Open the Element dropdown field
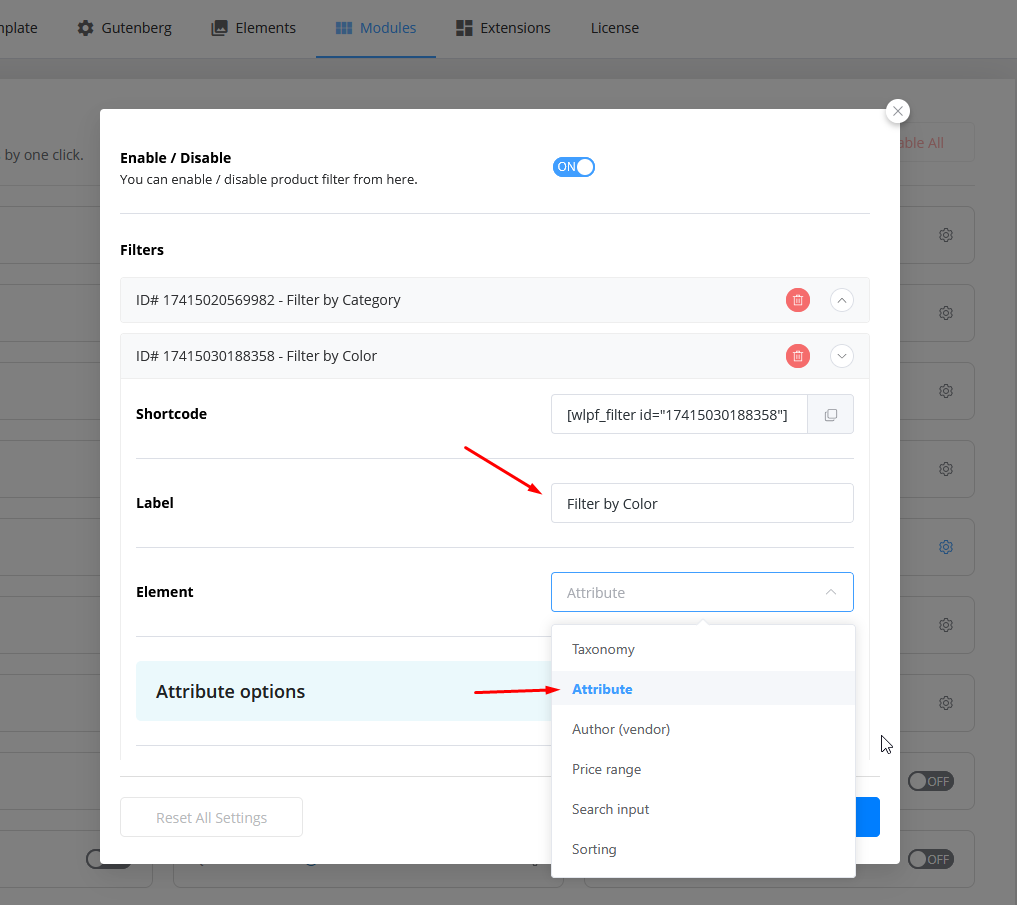 [x=701, y=592]
